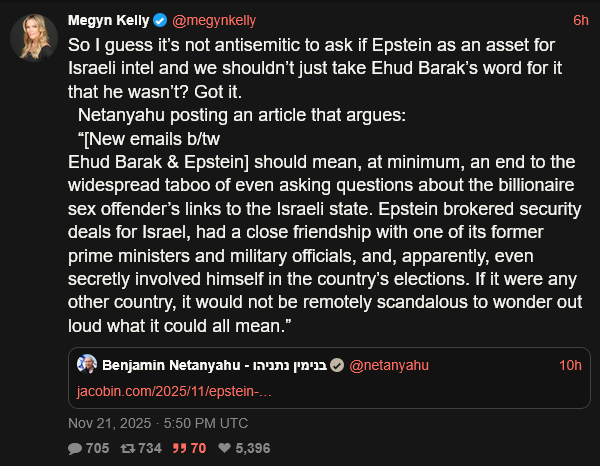The width and height of the screenshot is (600, 466).
Task: Click the retweet arrows icon
Action: [127, 449]
